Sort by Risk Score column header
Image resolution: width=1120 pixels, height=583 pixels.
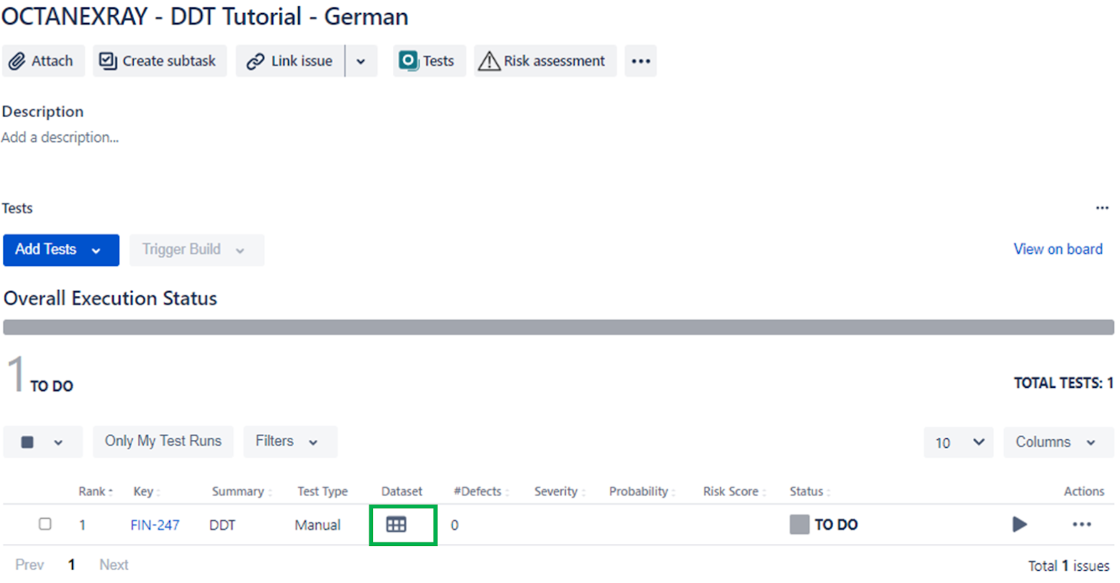click(x=734, y=492)
